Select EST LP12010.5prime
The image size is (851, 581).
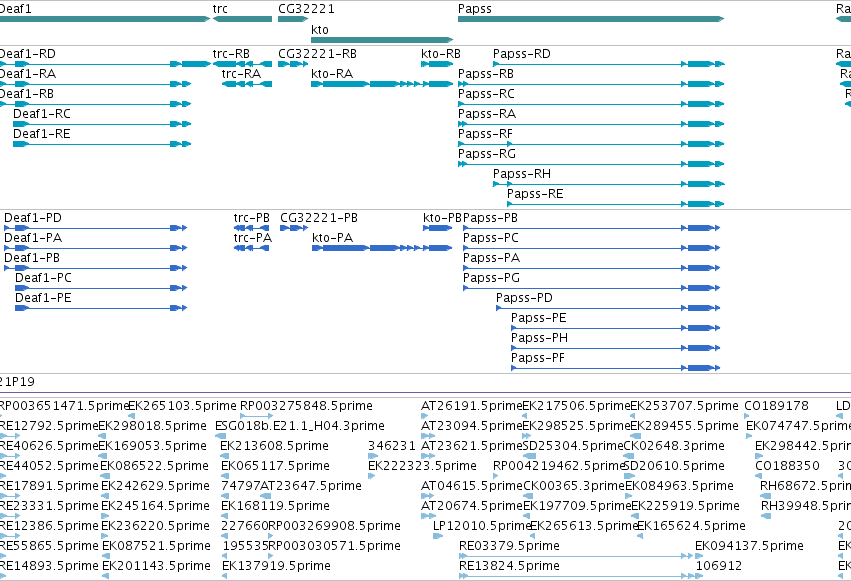pos(481,526)
